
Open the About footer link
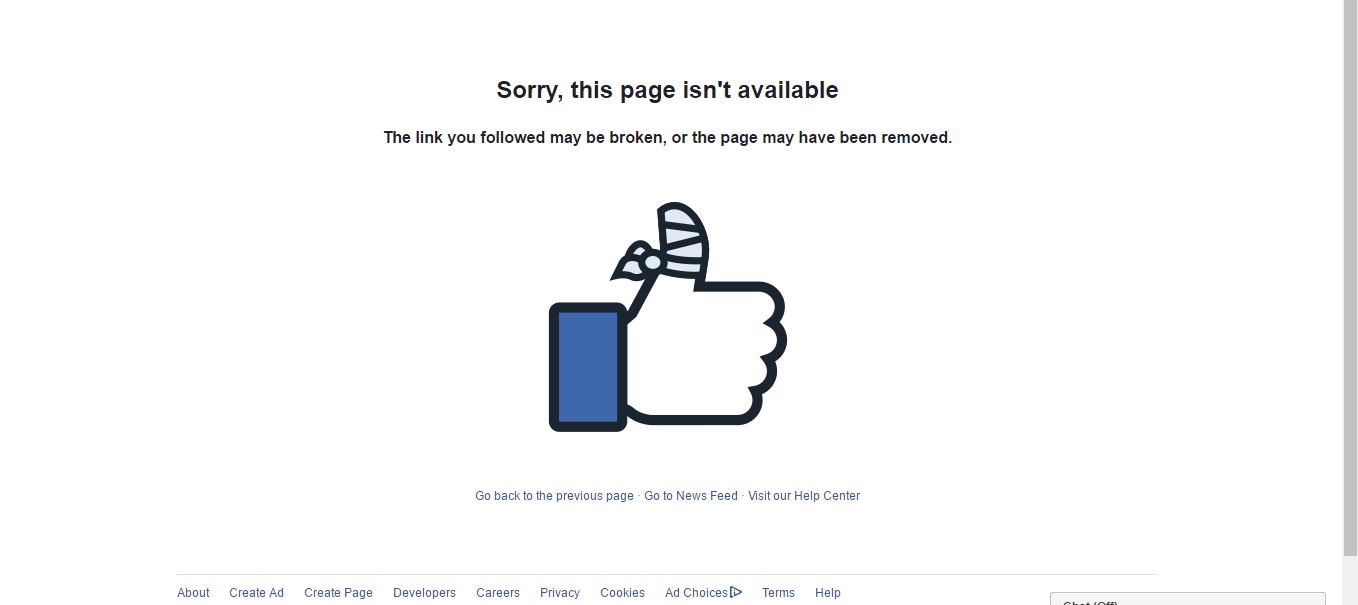tap(193, 593)
